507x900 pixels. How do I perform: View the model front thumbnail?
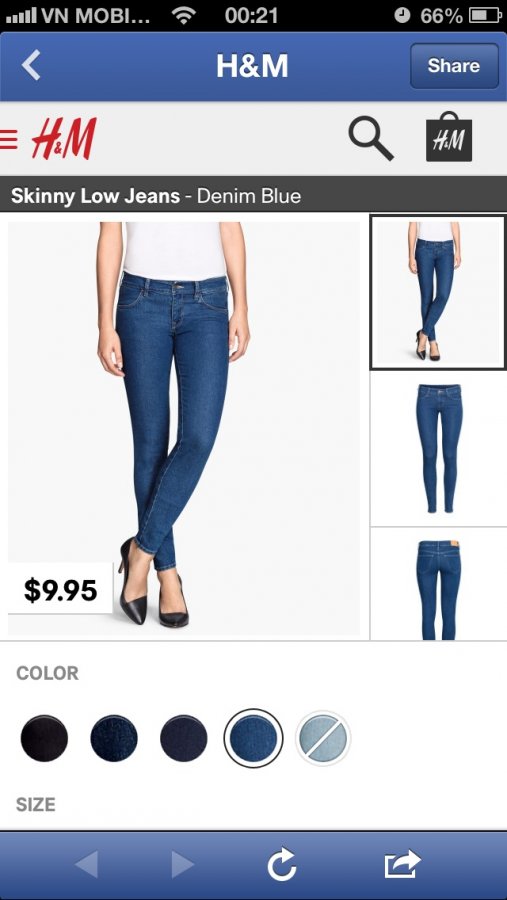438,292
